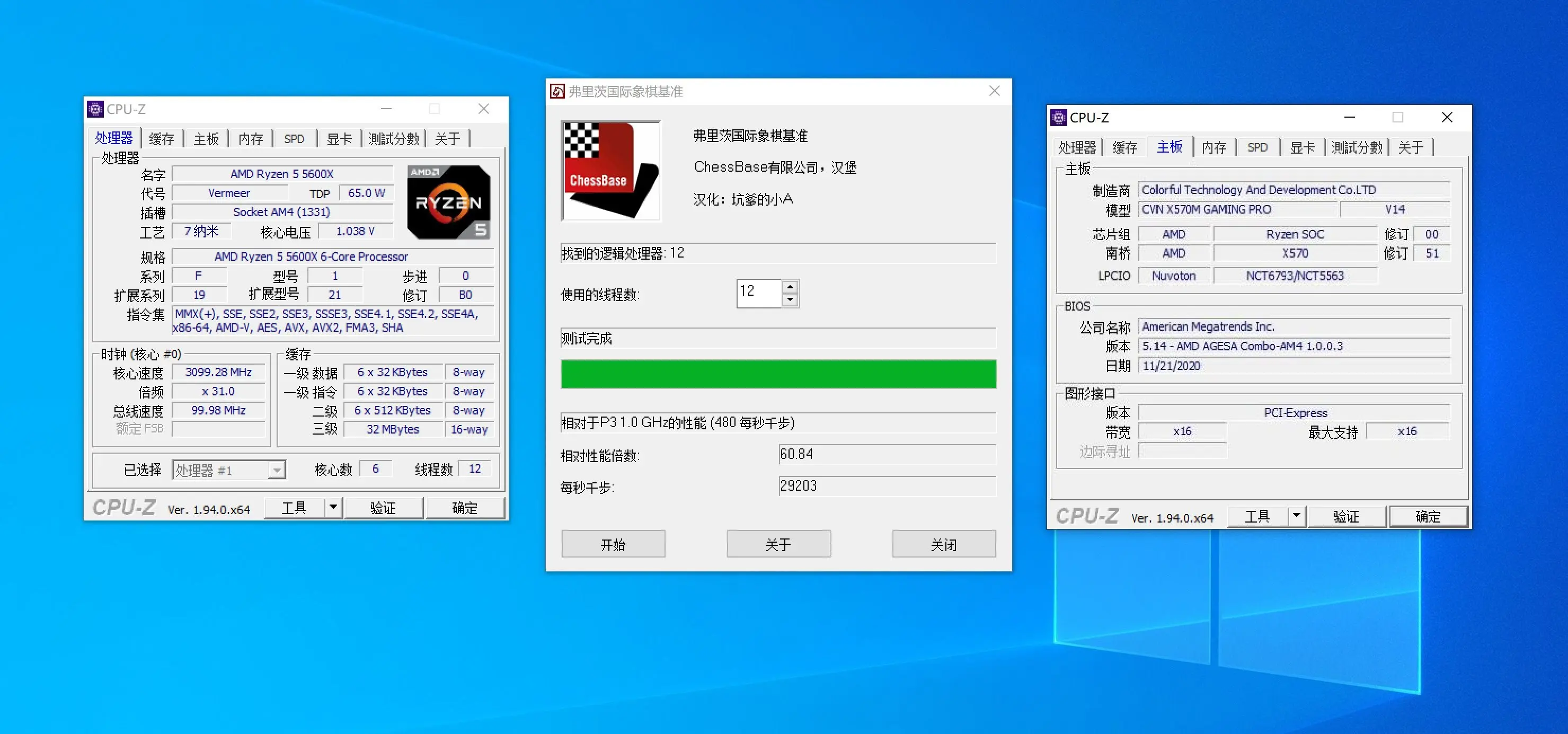1568x734 pixels.
Task: Click the CPU-Z app icon in left window title bar
Action: pyautogui.click(x=95, y=109)
